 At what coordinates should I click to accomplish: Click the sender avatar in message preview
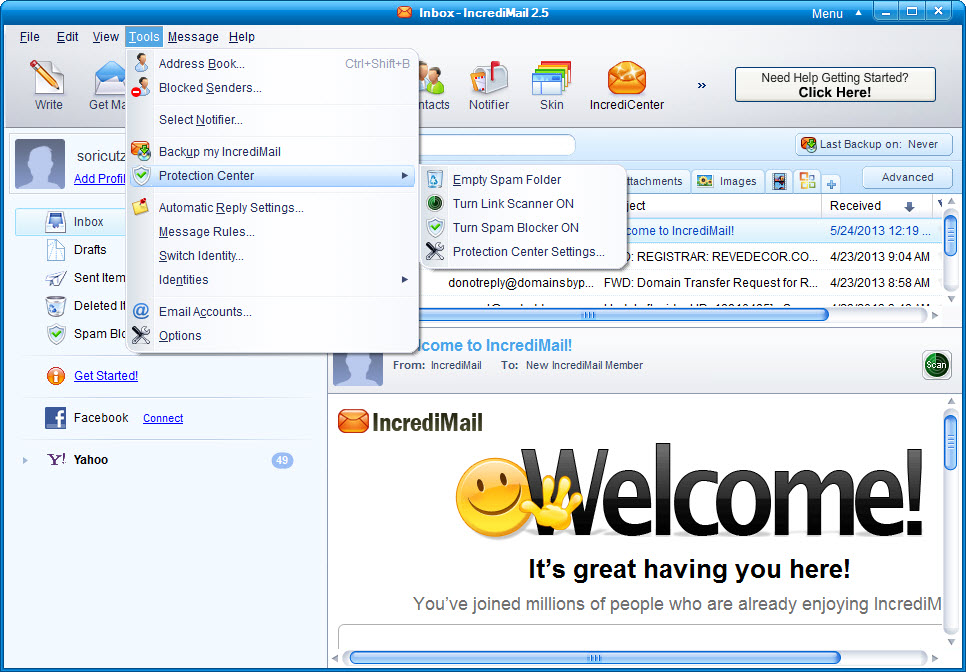(x=358, y=368)
